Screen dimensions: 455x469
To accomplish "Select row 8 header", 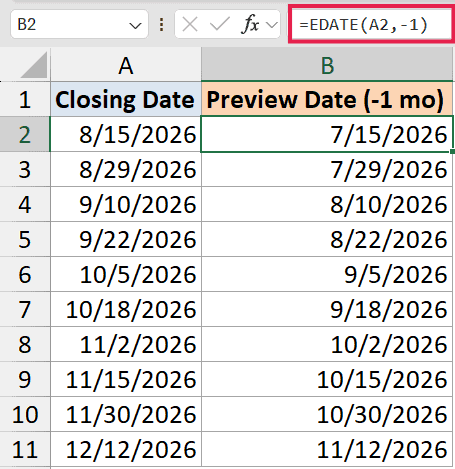I will click(x=25, y=344).
